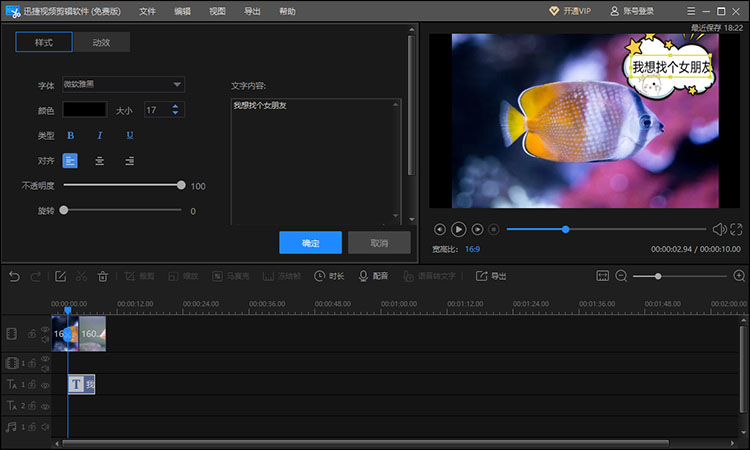Redo the last undone action
The height and width of the screenshot is (450, 750).
coord(35,276)
